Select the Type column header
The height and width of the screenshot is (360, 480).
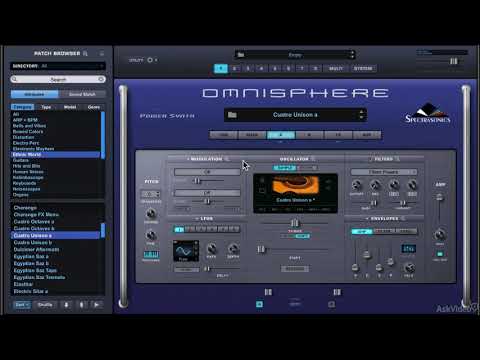click(46, 107)
